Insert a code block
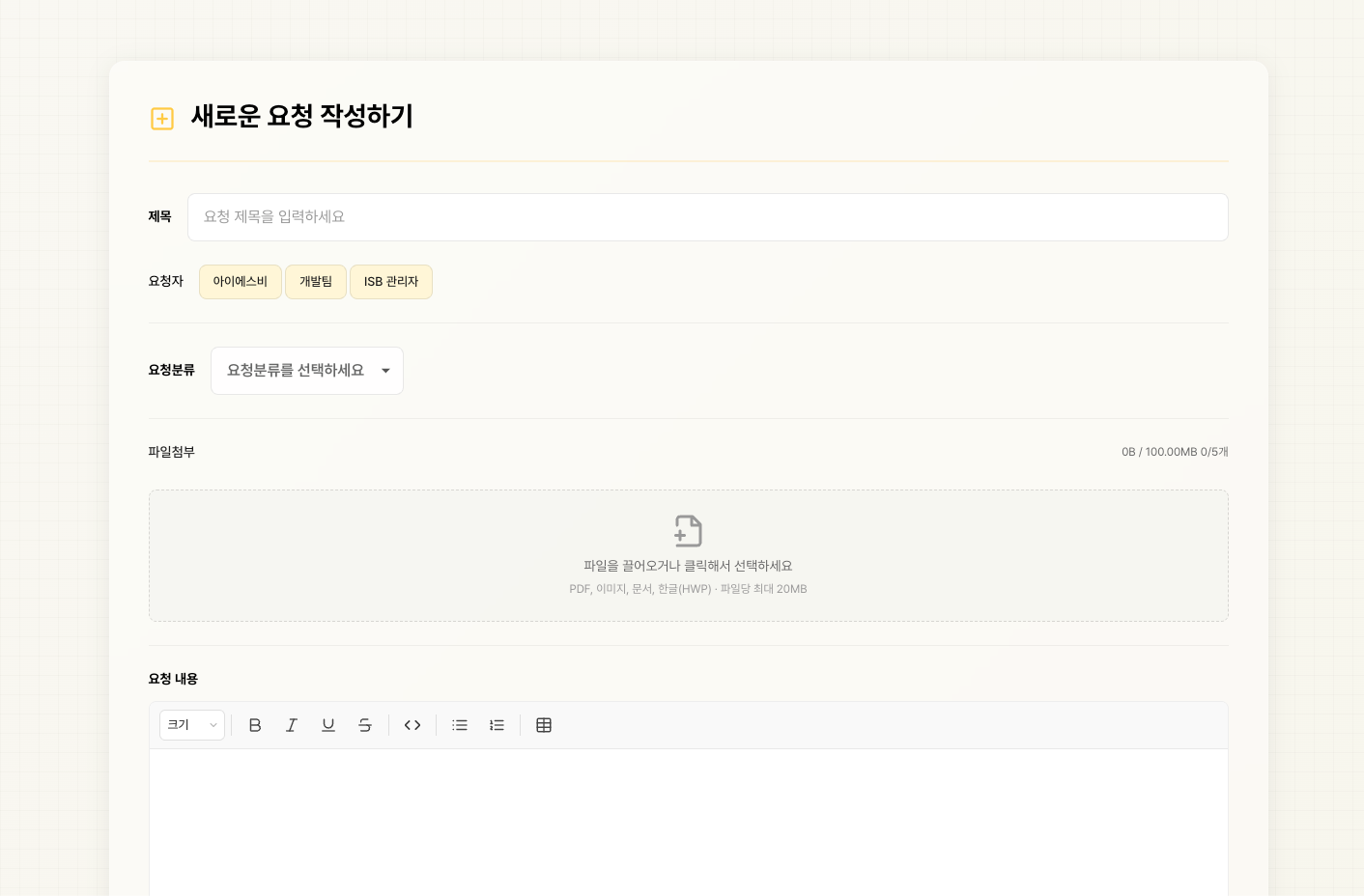Viewport: 1364px width, 896px height. 412,725
